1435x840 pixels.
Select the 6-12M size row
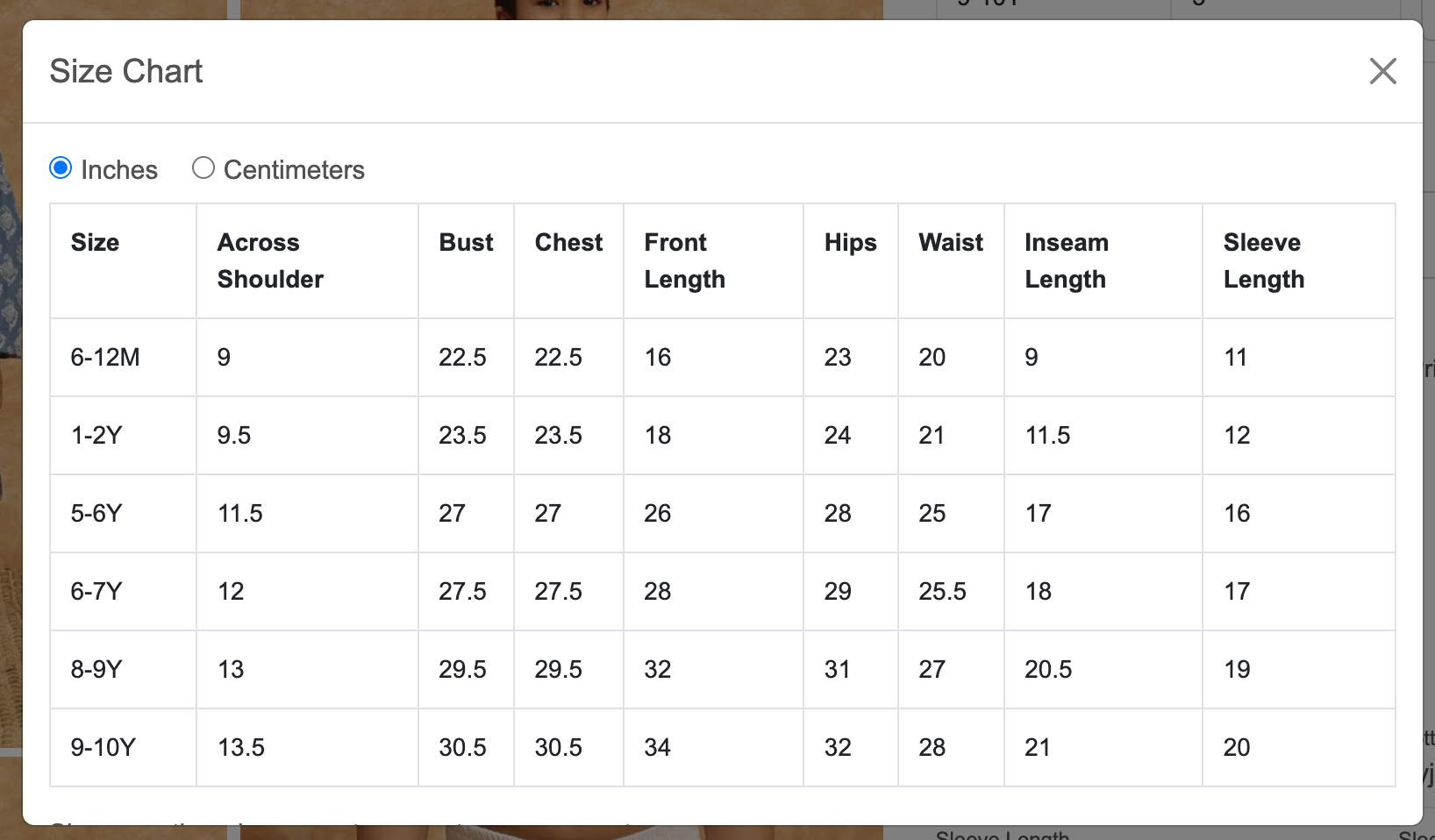coord(723,357)
